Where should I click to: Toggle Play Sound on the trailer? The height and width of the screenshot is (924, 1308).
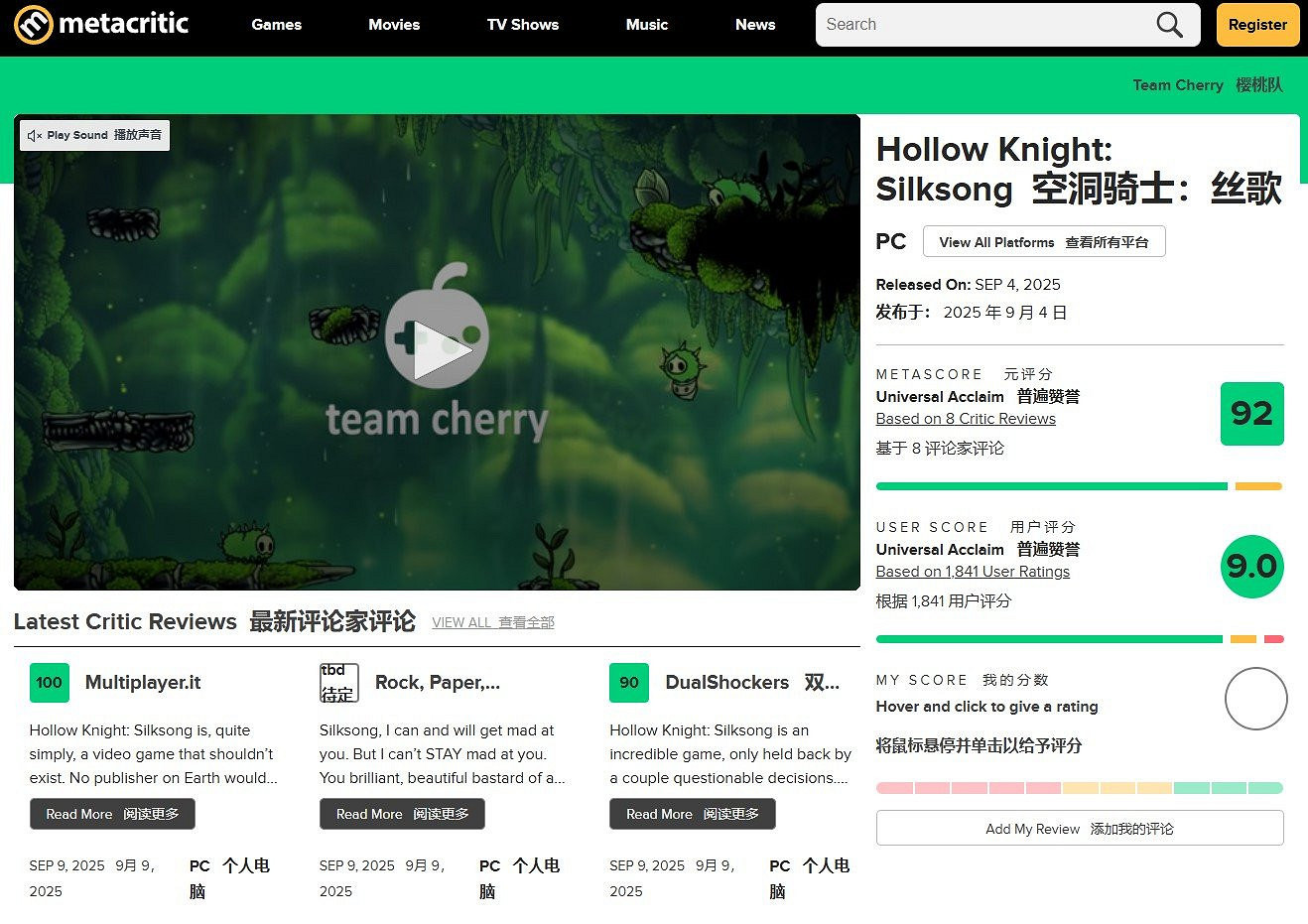[93, 134]
